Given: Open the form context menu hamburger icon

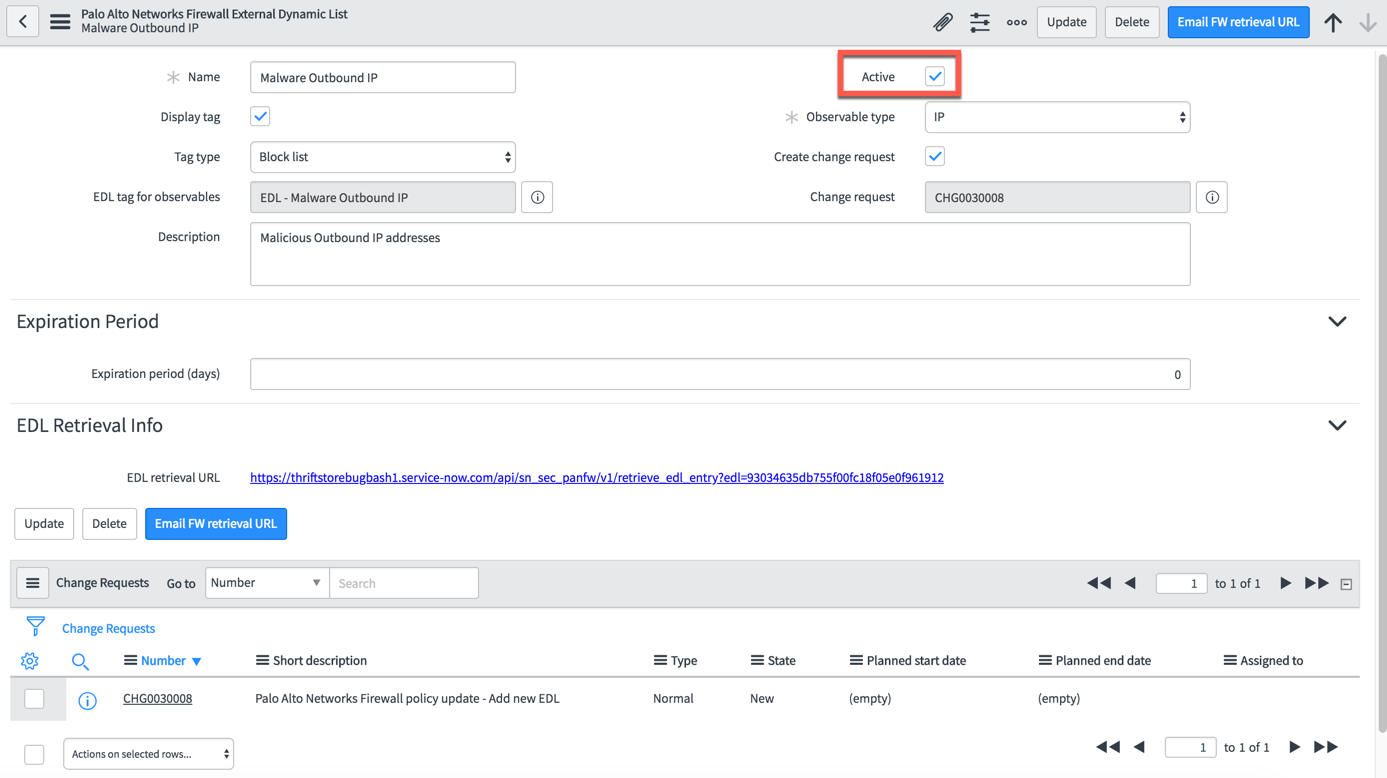Looking at the screenshot, I should click(60, 21).
